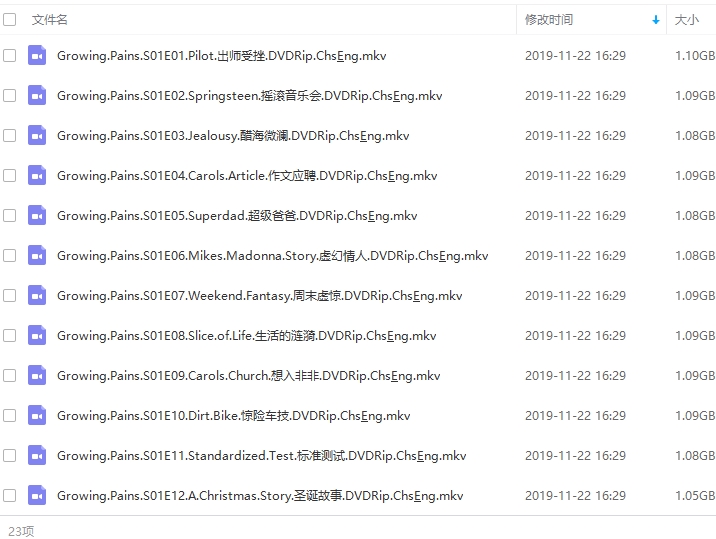Open Growing.Pains.S01E11.Standardized.Test.标准测试 file name

tap(261, 455)
